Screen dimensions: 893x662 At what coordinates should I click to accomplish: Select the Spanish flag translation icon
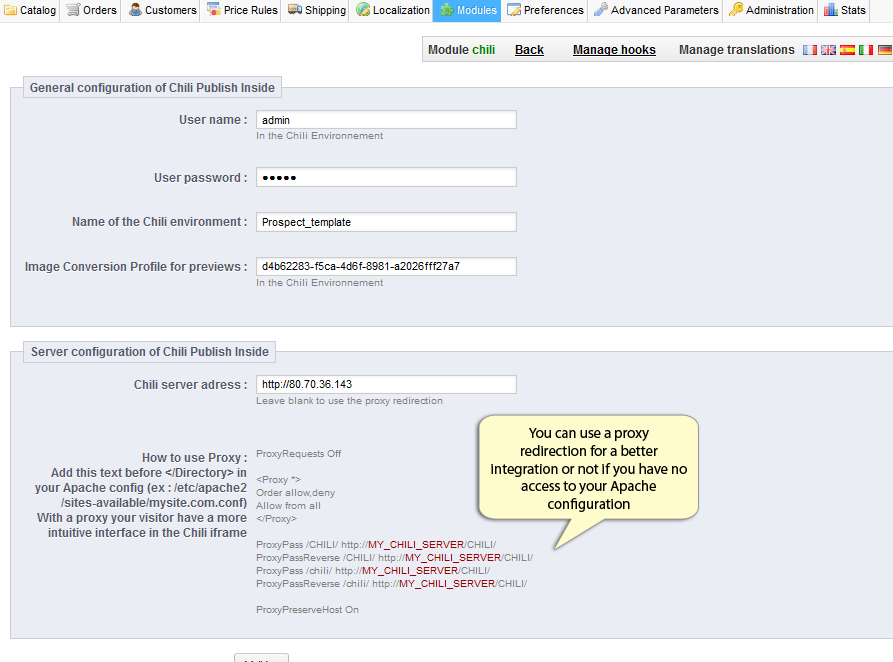point(847,50)
